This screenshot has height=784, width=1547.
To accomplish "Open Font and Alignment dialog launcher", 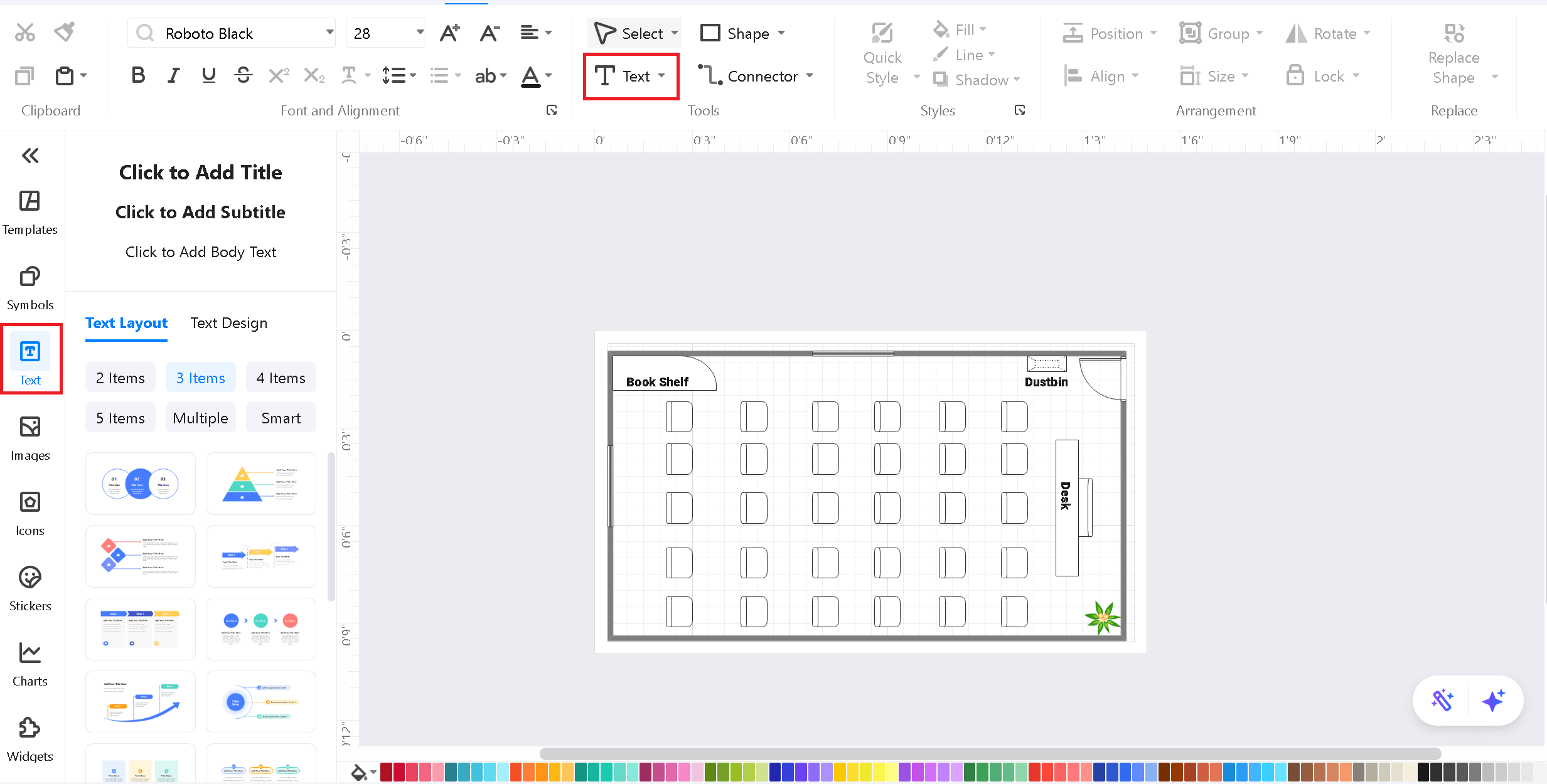I will (552, 110).
